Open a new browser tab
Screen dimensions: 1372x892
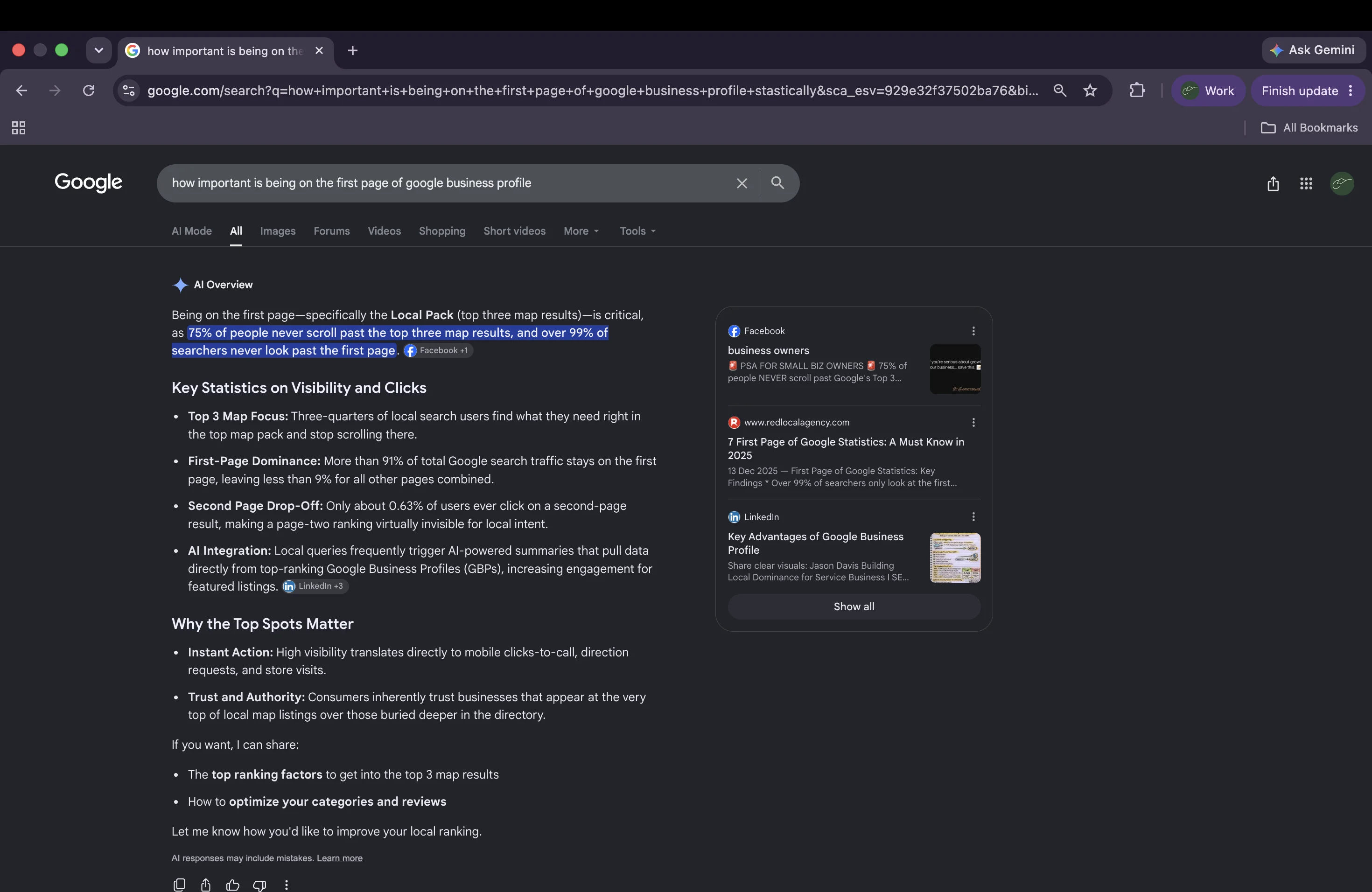pyautogui.click(x=353, y=51)
